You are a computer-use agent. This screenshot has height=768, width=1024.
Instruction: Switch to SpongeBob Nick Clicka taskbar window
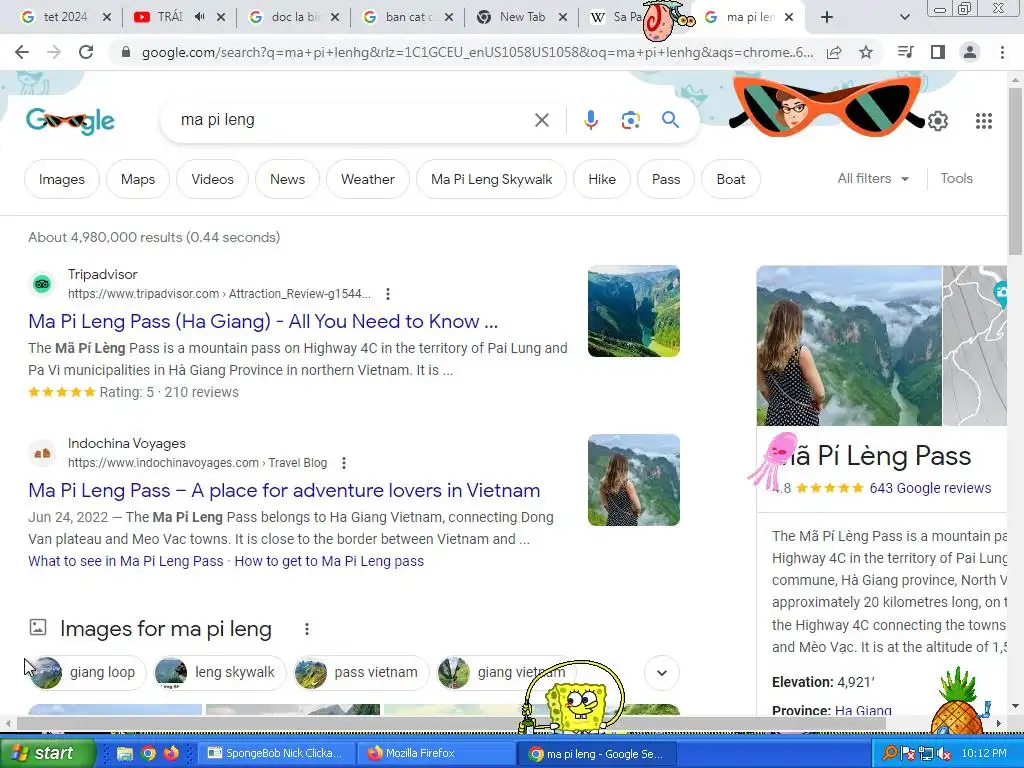(276, 753)
